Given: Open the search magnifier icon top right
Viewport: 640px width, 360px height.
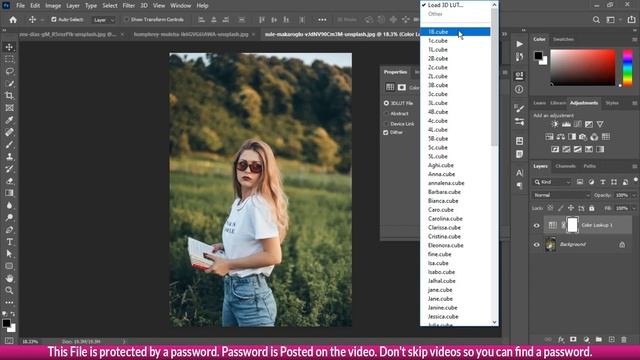Looking at the screenshot, I should coord(596,20).
